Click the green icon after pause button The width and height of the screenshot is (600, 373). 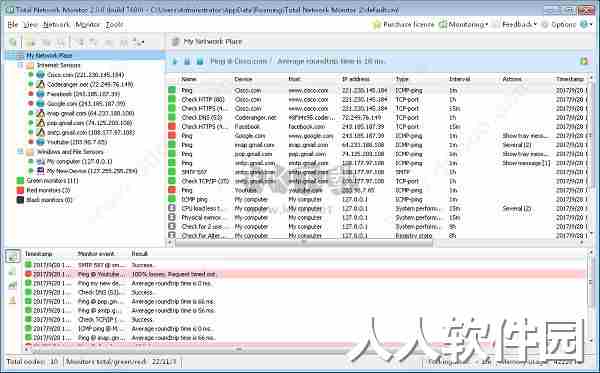(x=200, y=61)
